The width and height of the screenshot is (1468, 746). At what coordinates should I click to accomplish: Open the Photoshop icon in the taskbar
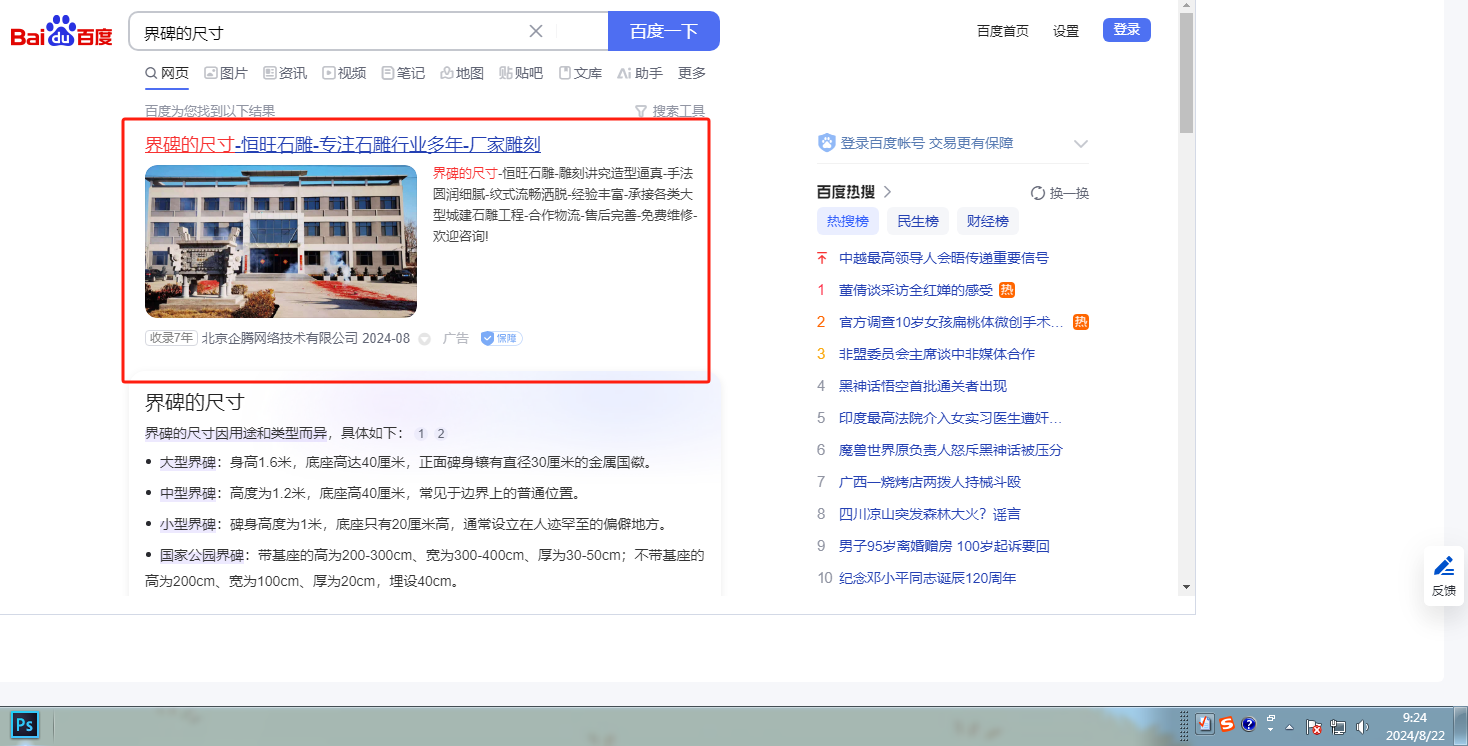click(x=25, y=725)
